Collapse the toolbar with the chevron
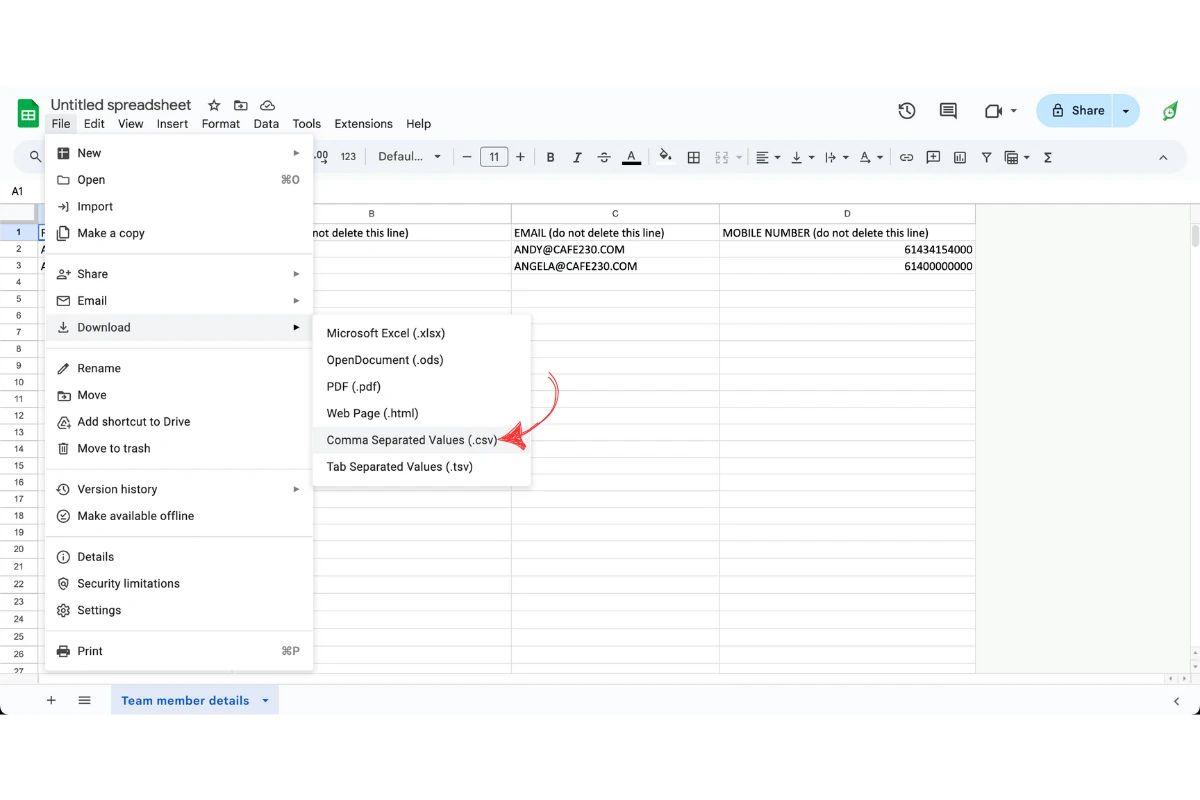This screenshot has width=1200, height=800. (x=1163, y=157)
